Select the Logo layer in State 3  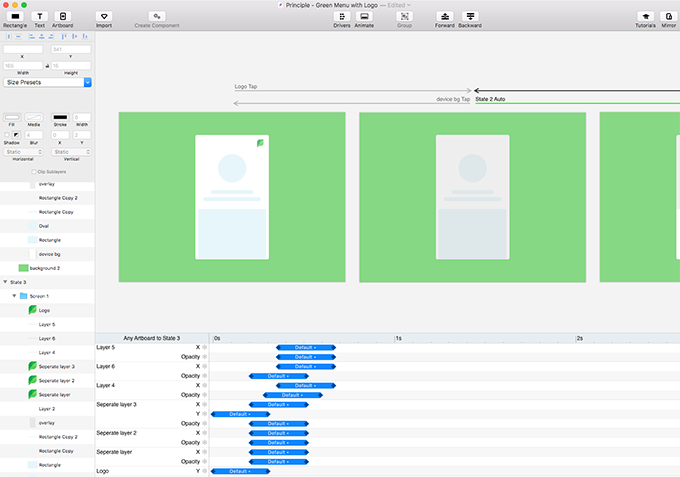point(44,311)
